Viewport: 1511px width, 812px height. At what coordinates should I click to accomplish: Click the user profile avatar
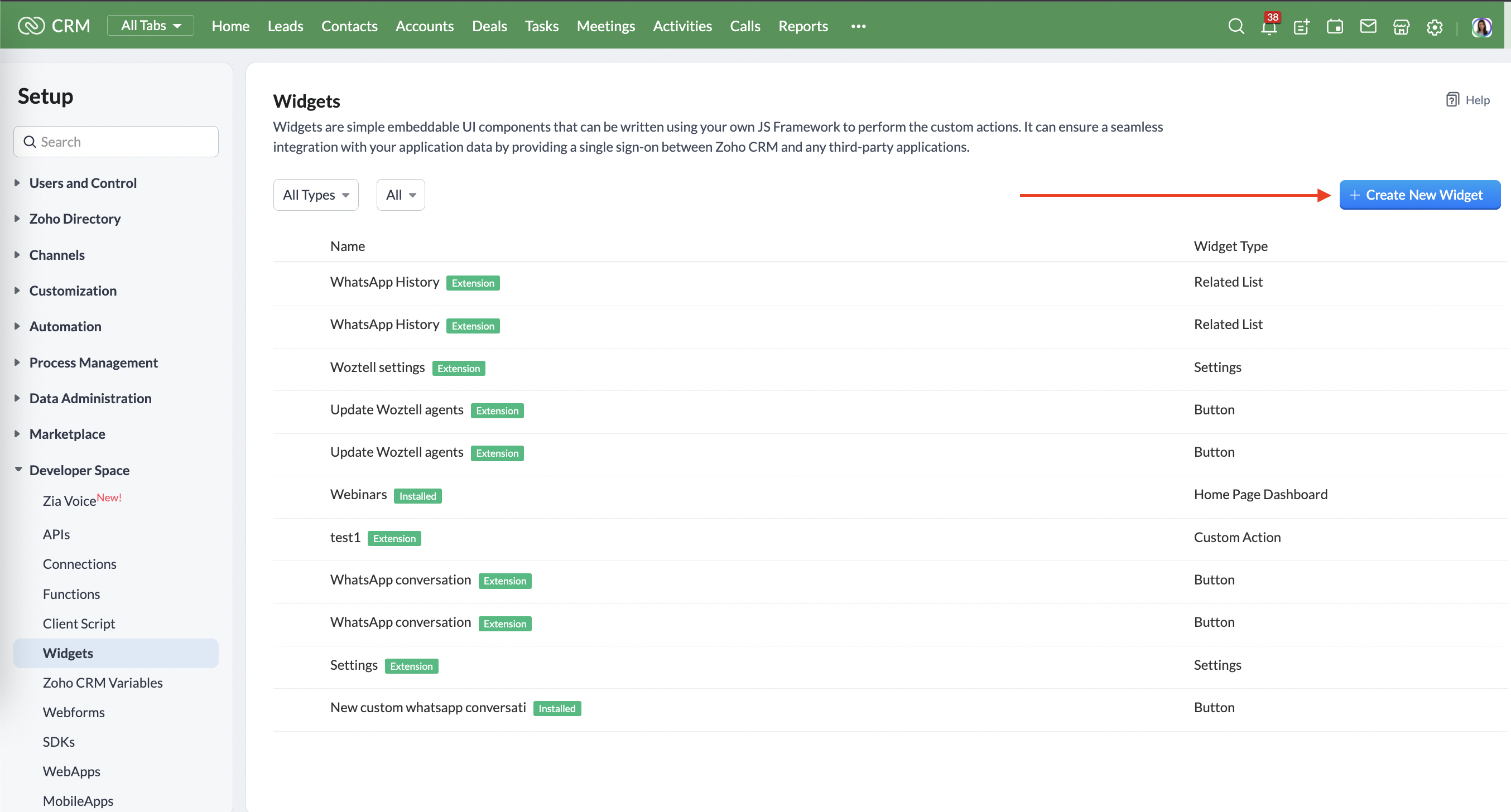coord(1481,27)
